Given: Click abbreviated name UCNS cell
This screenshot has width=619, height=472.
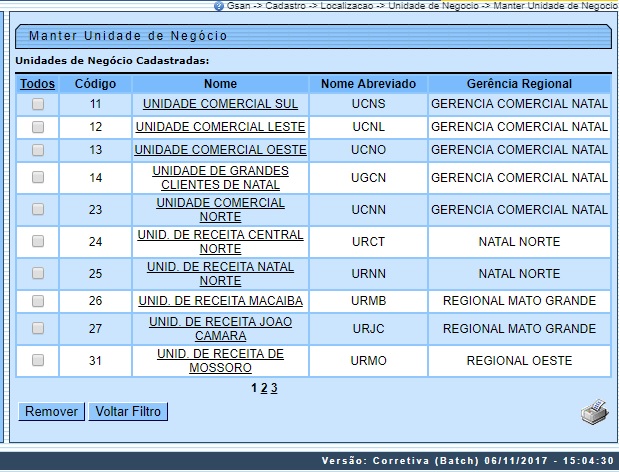Looking at the screenshot, I should (x=368, y=104).
